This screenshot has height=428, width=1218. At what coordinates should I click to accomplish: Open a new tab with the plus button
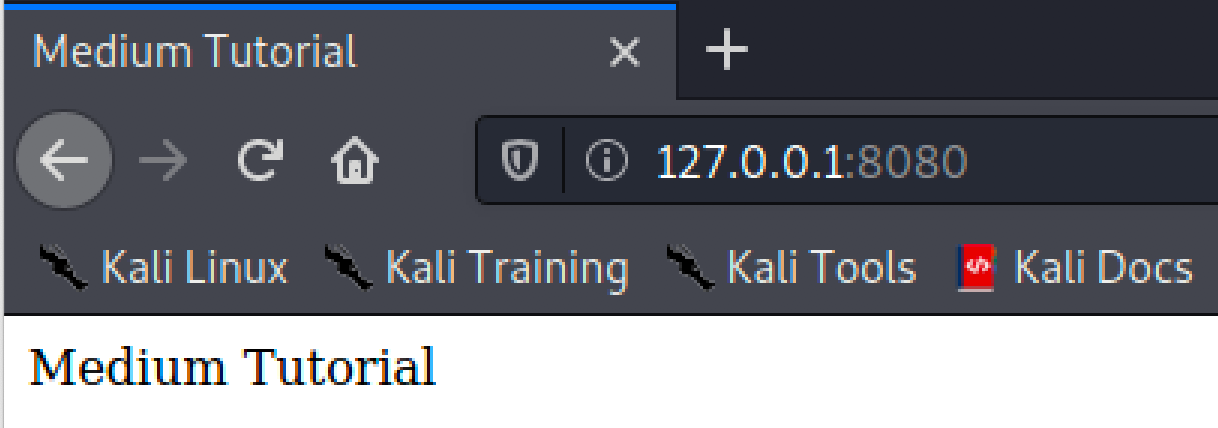(x=727, y=49)
